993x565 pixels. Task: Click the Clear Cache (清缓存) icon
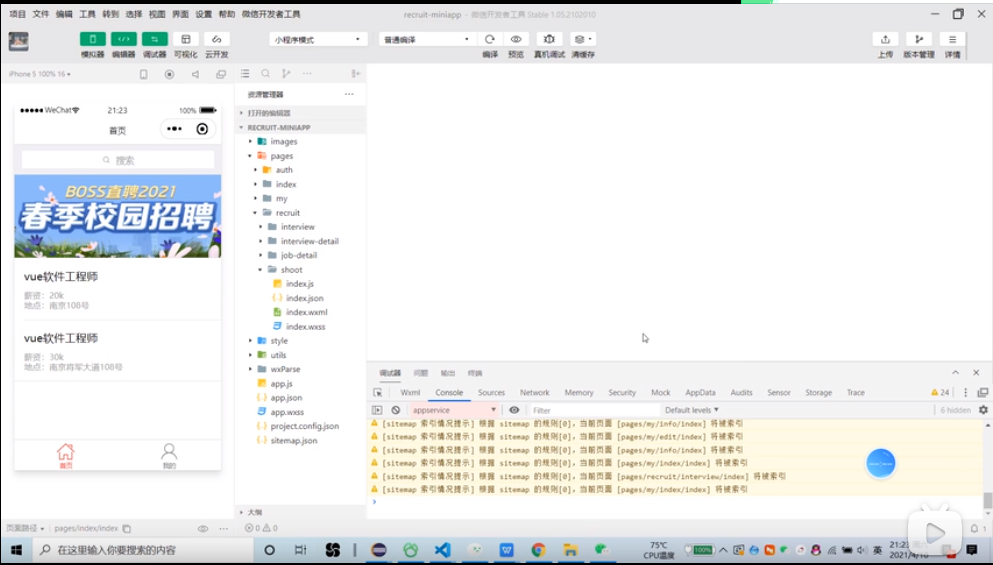[583, 39]
